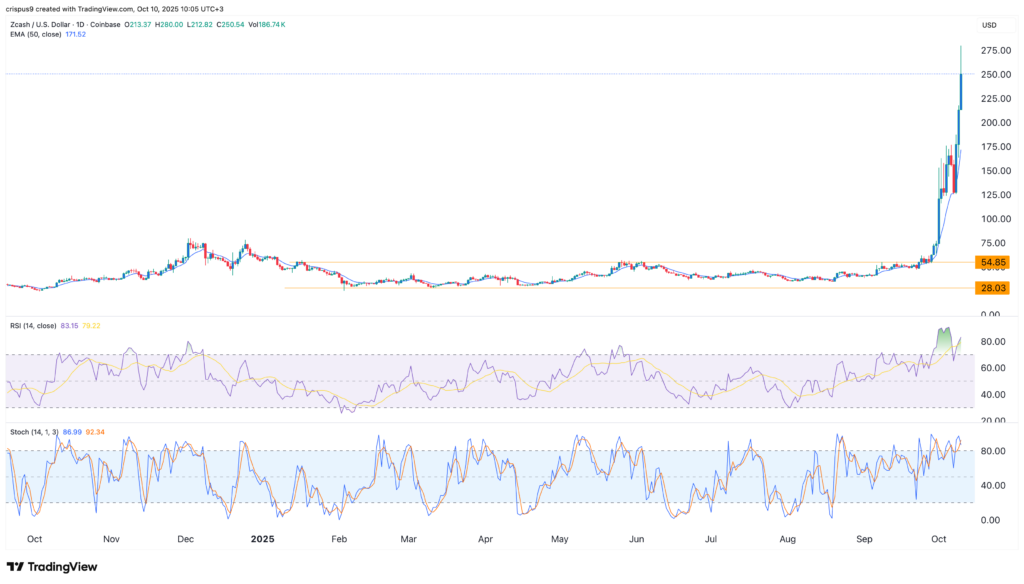The height and width of the screenshot is (584, 1024).
Task: Click the close price 250.54 in the legend
Action: click(228, 24)
